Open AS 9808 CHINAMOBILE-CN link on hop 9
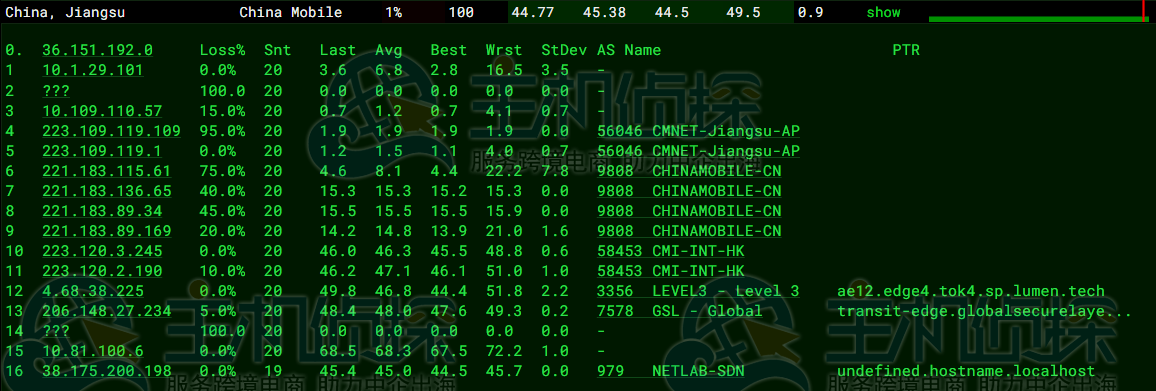Viewport: 1156px width, 391px height. [689, 231]
